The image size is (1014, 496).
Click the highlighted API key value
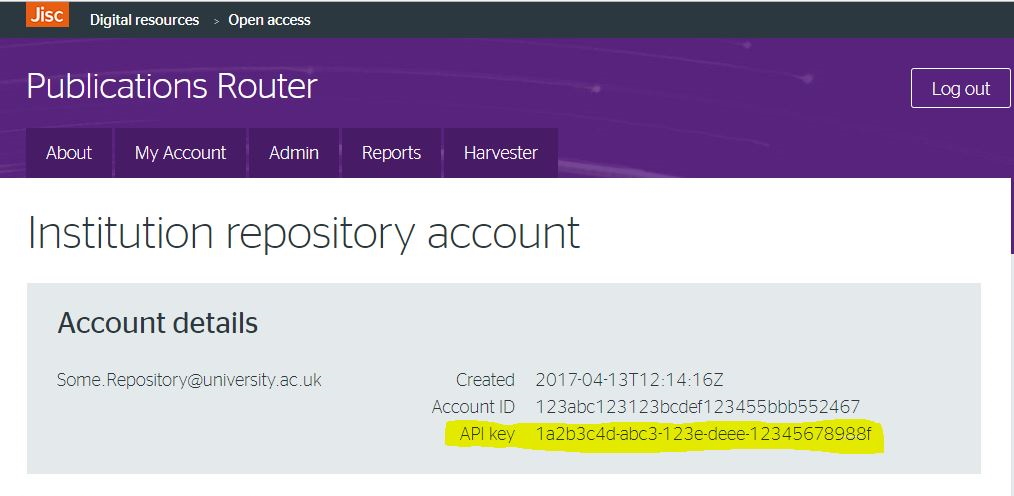click(703, 434)
